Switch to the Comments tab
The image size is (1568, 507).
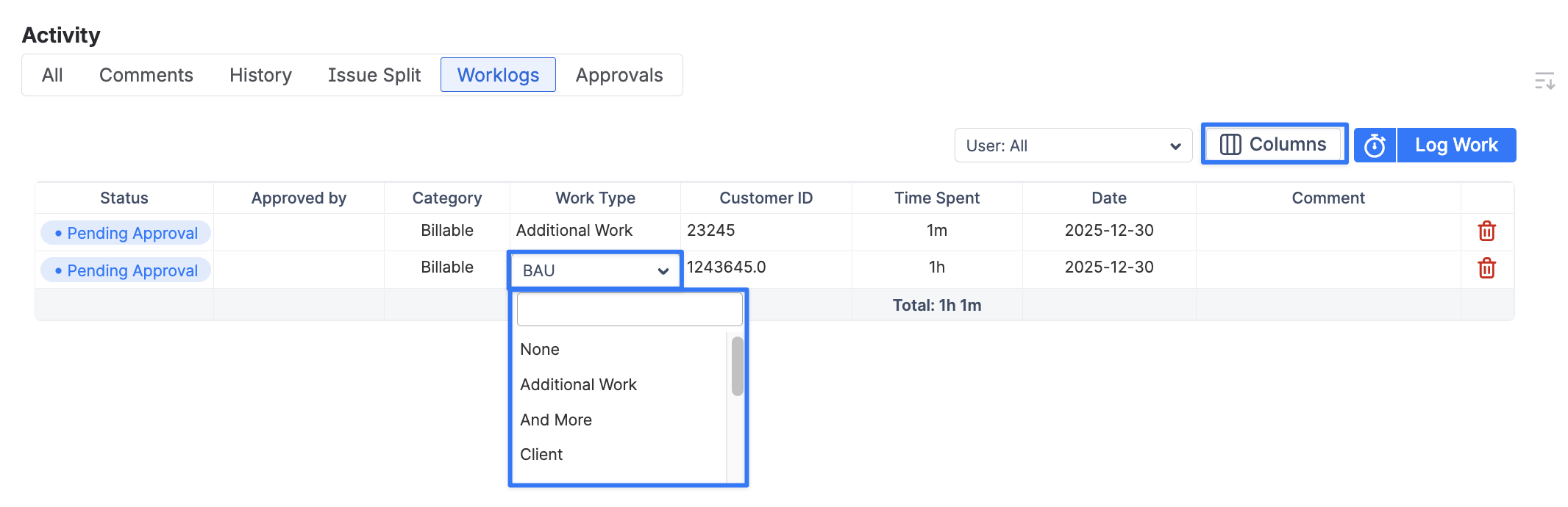(146, 75)
